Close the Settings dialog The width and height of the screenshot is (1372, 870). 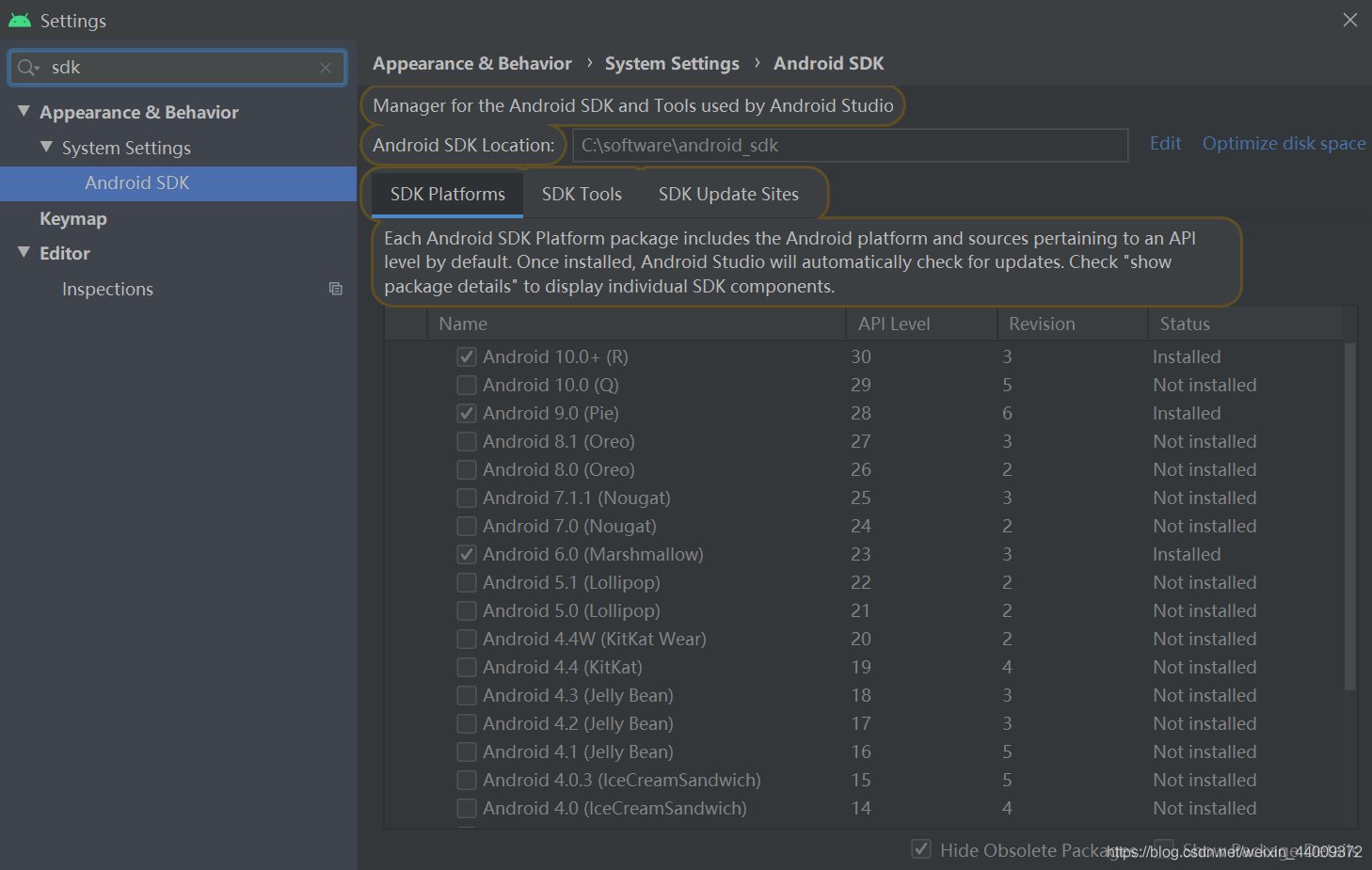pos(1350,20)
